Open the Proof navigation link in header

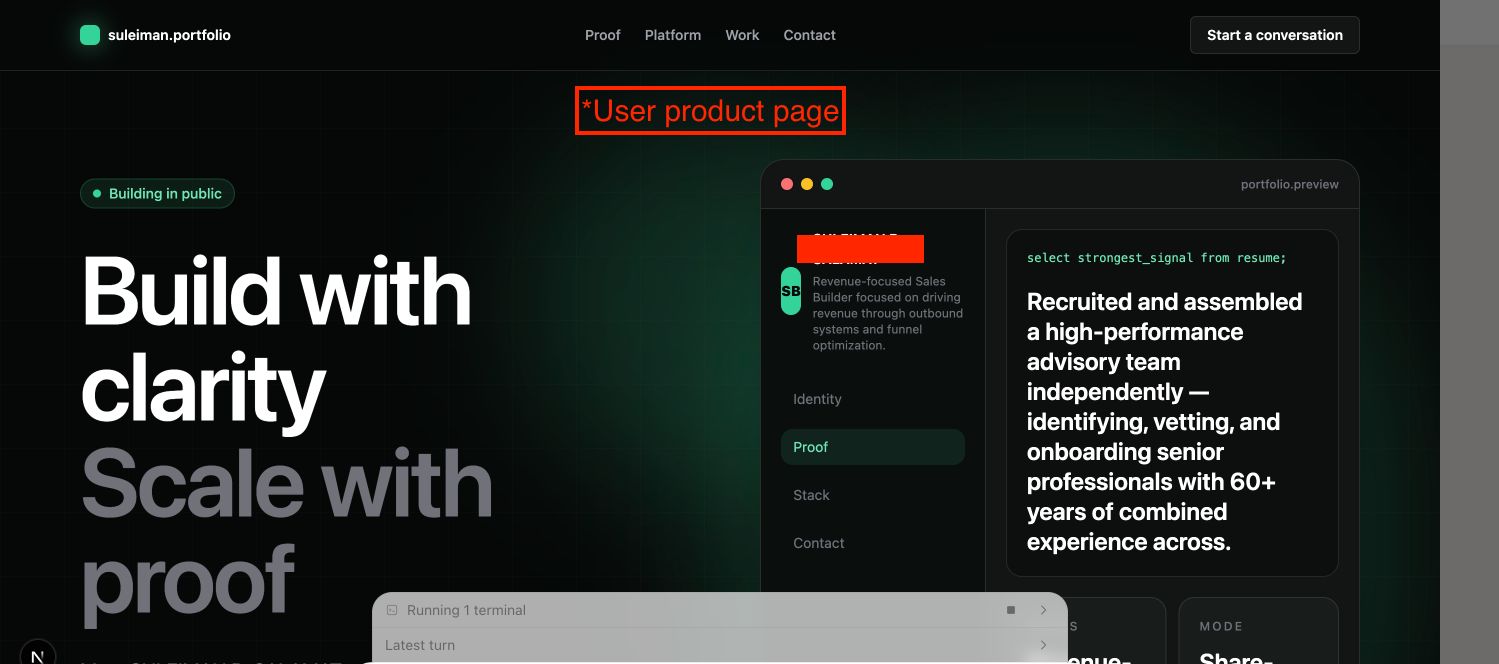(x=602, y=35)
